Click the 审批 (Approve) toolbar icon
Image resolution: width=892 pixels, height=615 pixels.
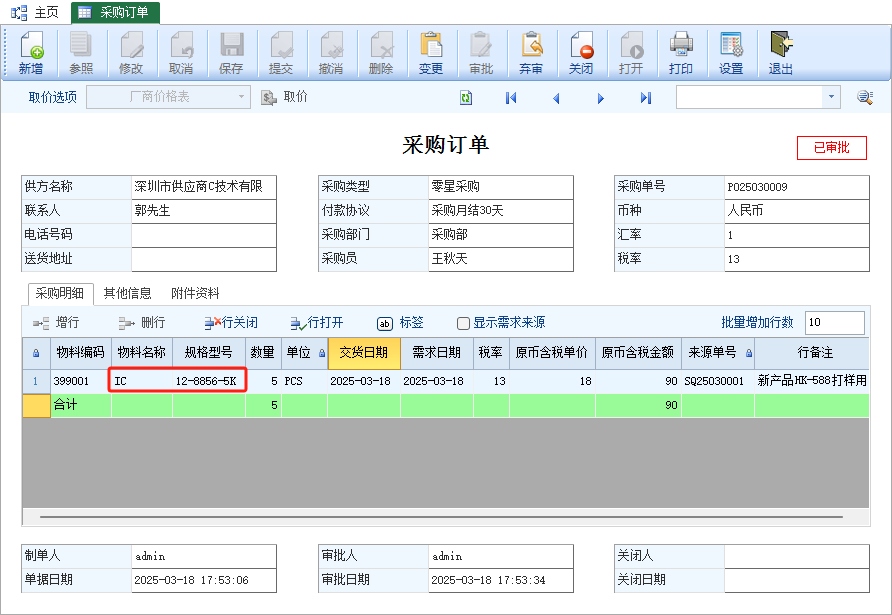click(x=481, y=52)
